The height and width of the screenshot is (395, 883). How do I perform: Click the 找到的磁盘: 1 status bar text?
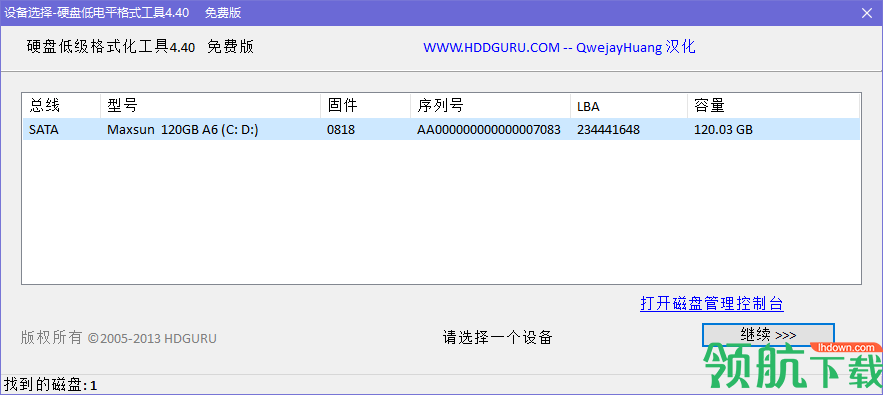[50, 385]
